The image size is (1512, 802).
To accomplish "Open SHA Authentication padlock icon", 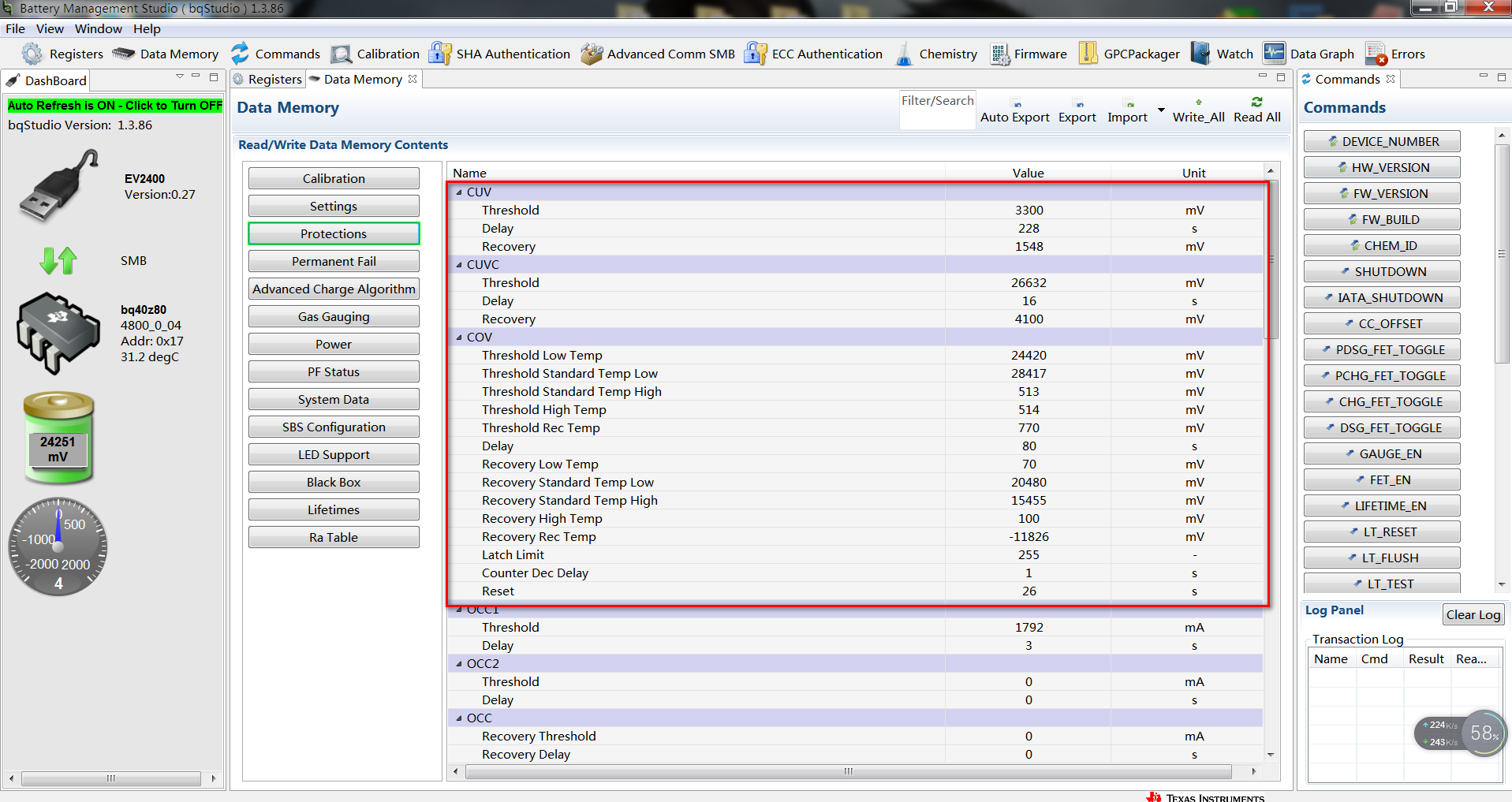I will (440, 54).
